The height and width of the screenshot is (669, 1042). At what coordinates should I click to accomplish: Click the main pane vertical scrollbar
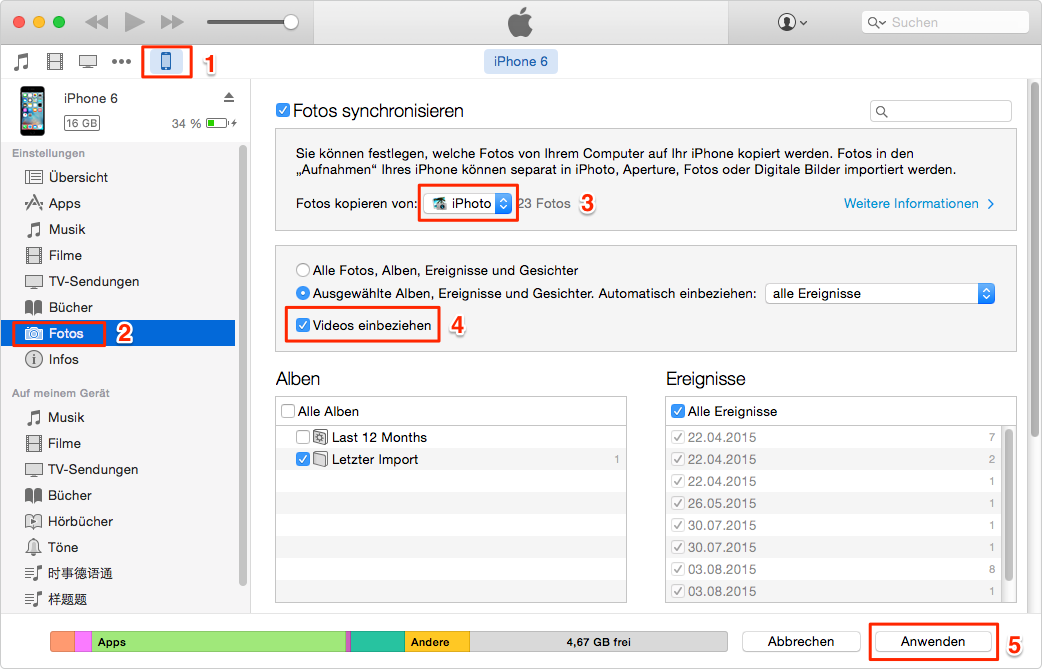click(1034, 259)
